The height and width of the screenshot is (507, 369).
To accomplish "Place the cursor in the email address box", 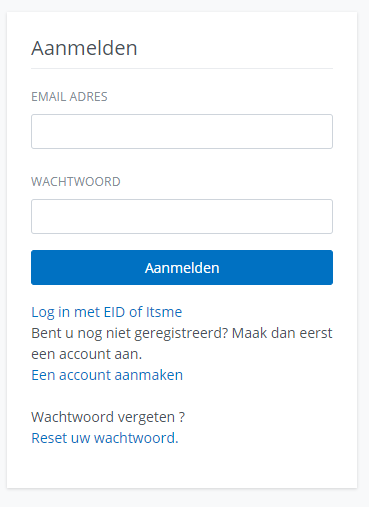I will pos(182,131).
